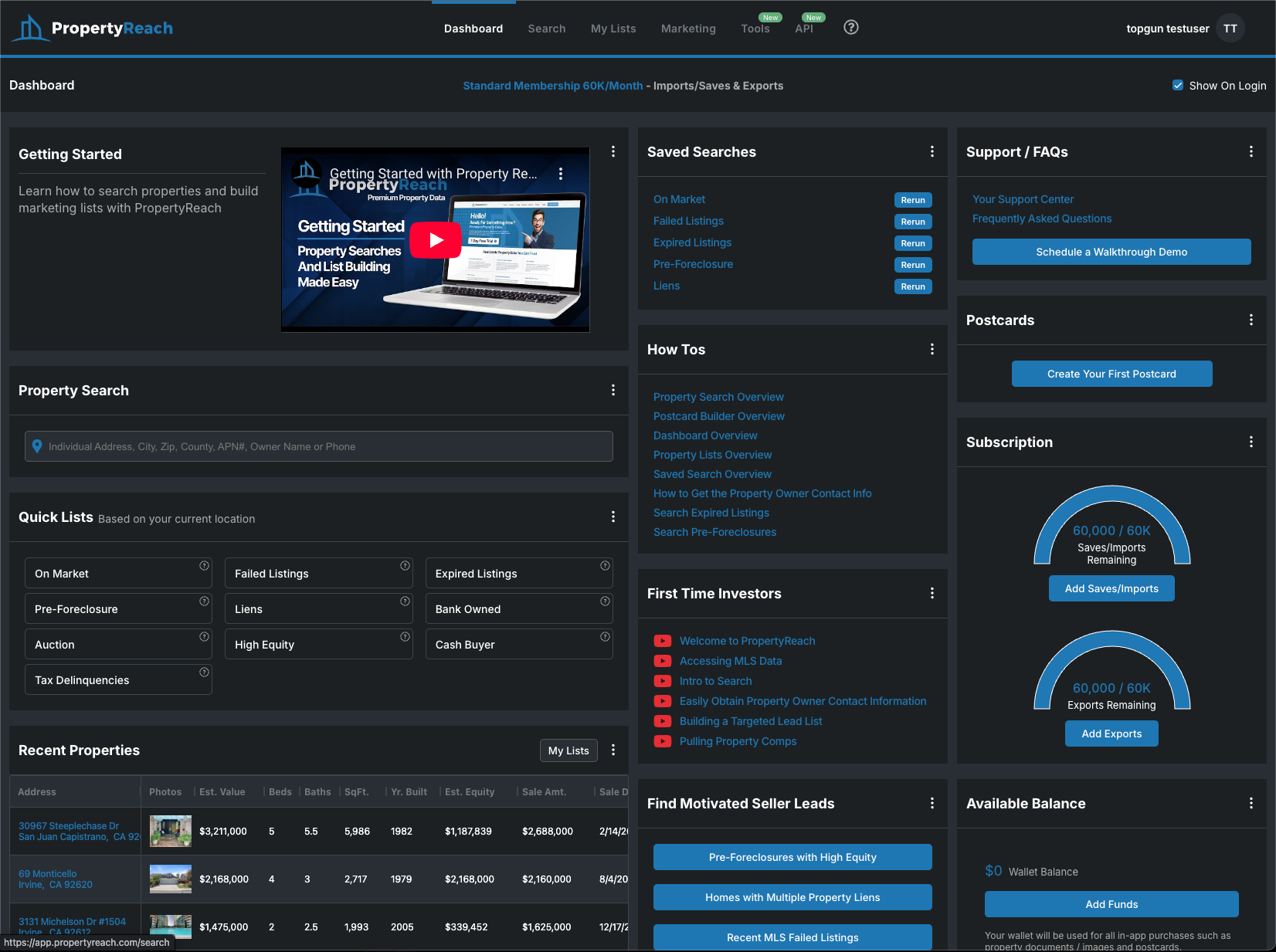Open the Saved Searches panel options menu
The width and height of the screenshot is (1276, 952).
[932, 151]
